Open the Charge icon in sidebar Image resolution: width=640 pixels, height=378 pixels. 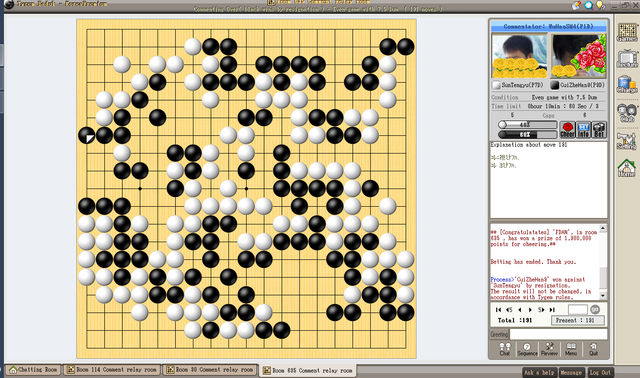click(x=627, y=85)
